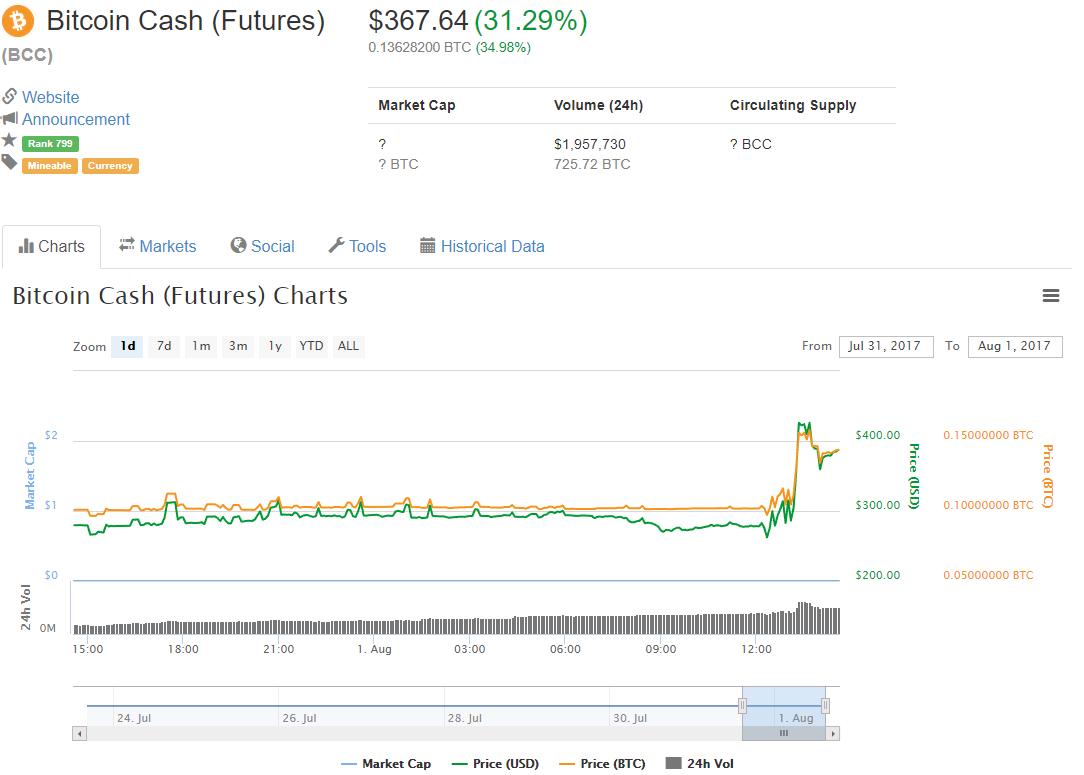Select the Charts tab
This screenshot has width=1084, height=775.
(x=52, y=246)
